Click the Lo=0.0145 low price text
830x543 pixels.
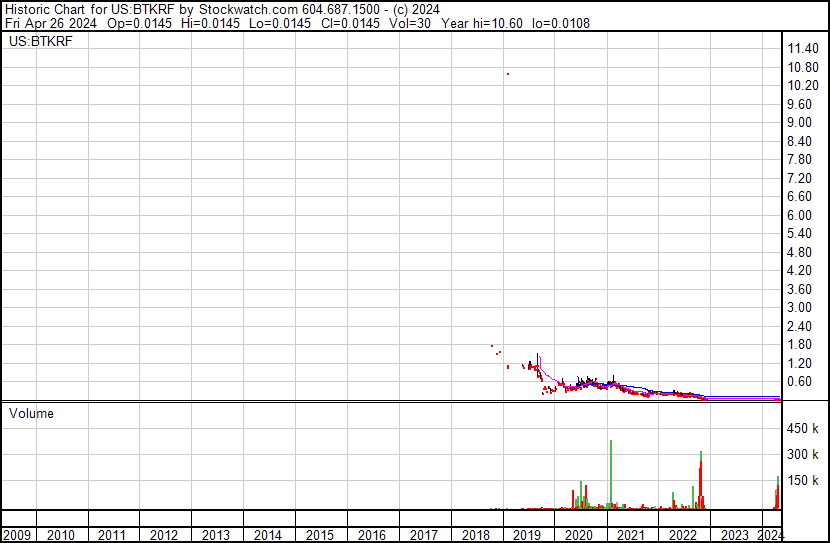pyautogui.click(x=279, y=24)
